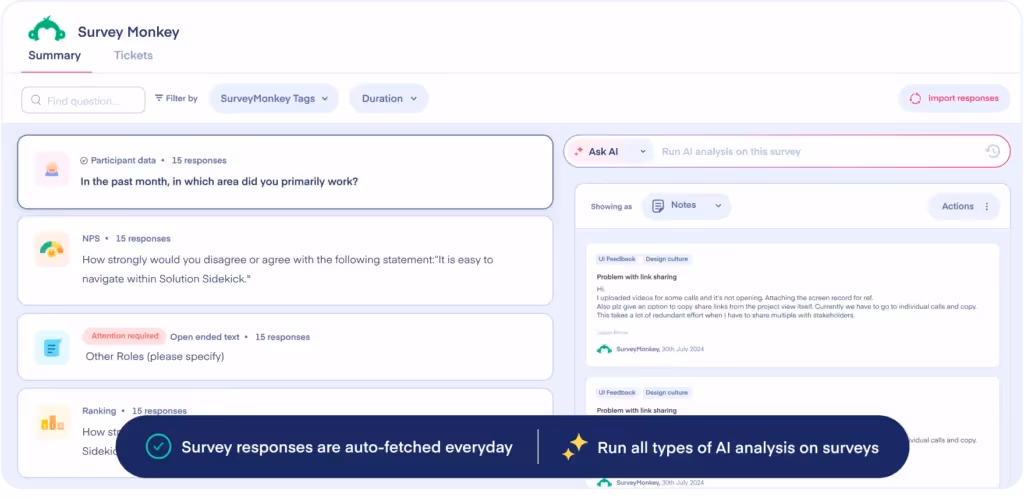This screenshot has width=1024, height=499.
Task: Expand the SurveyMonkey Tags dropdown
Action: point(274,99)
